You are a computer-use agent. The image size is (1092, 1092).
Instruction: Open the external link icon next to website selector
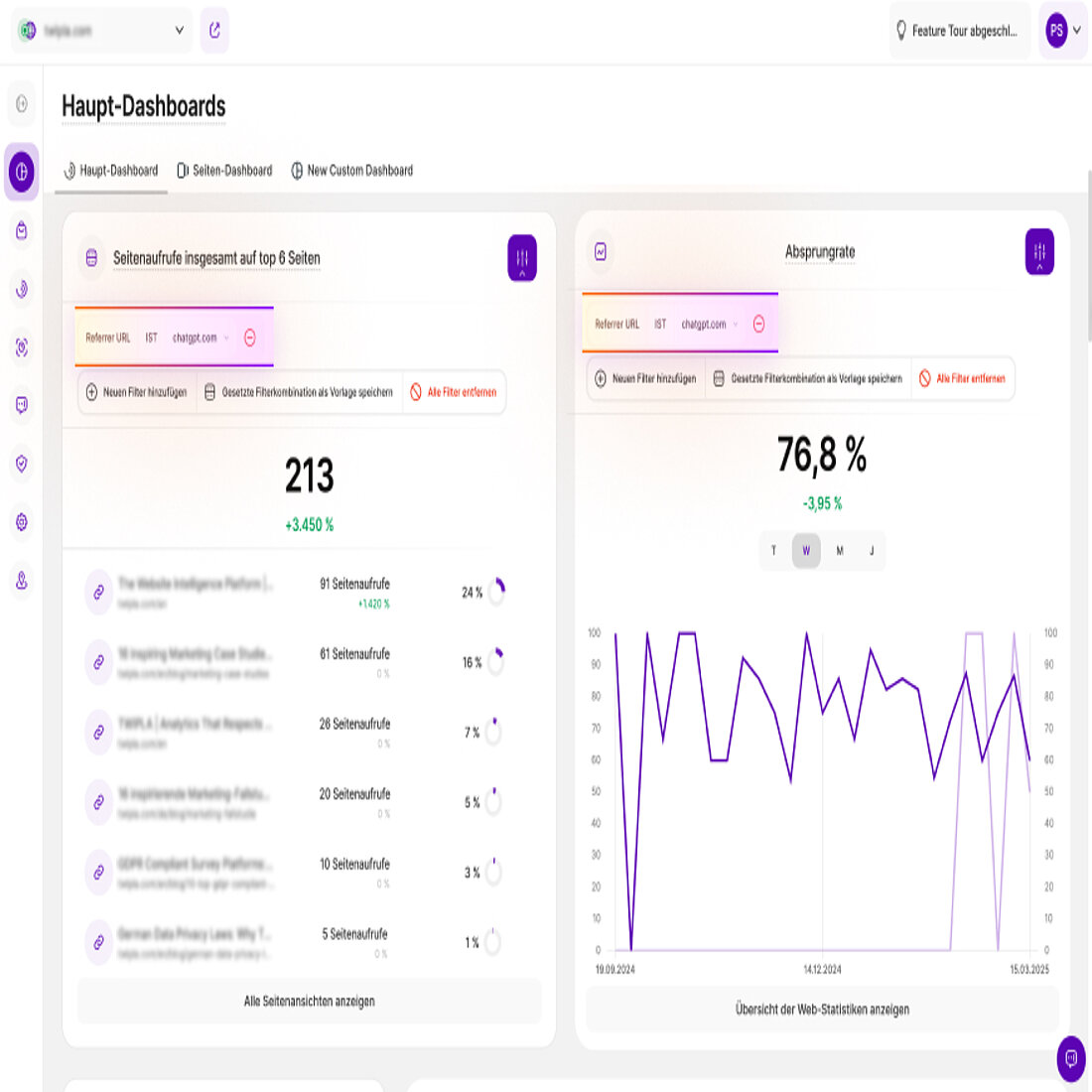[x=214, y=30]
